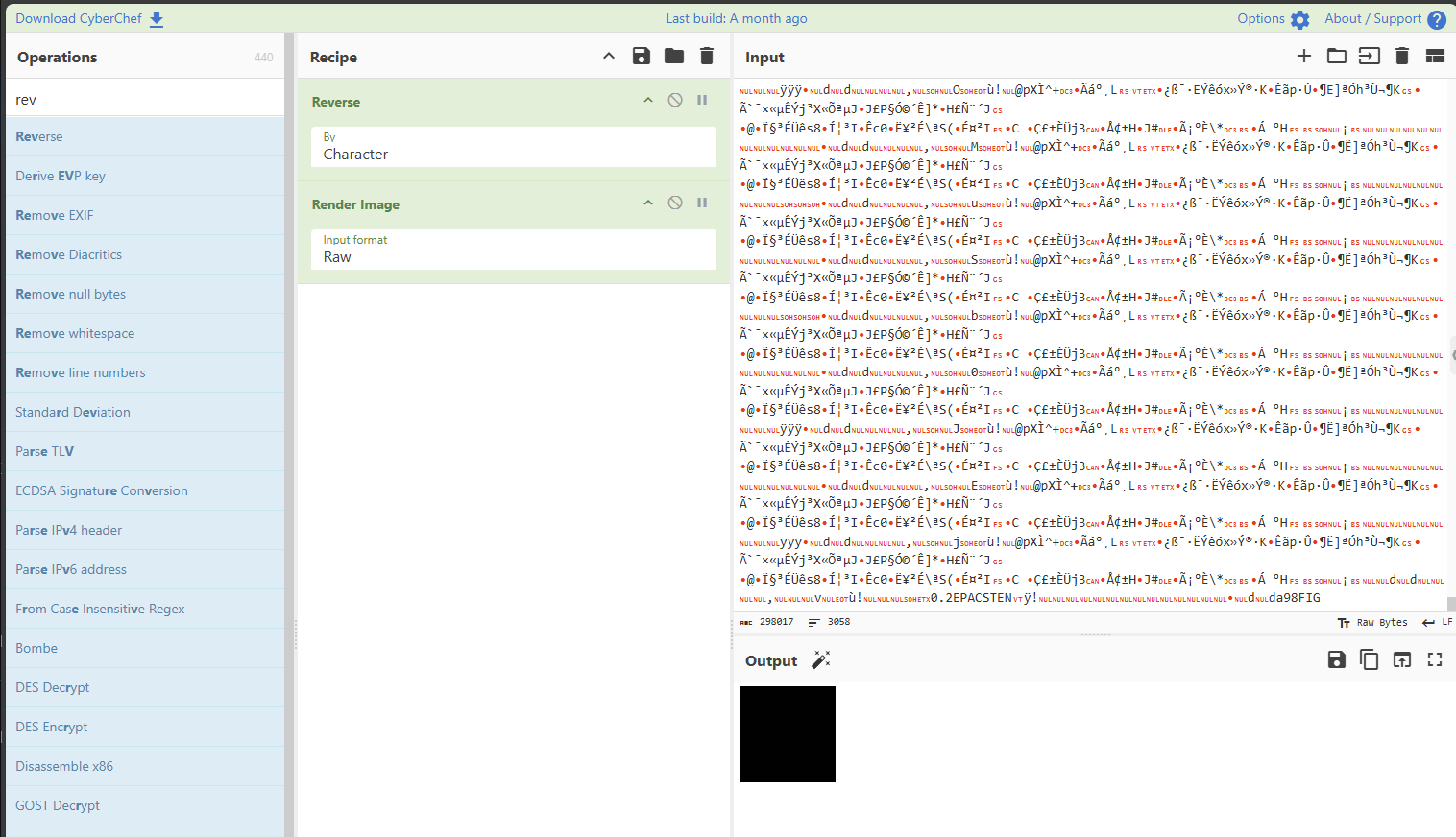
Task: Reset the input pane layout
Action: [1435, 57]
